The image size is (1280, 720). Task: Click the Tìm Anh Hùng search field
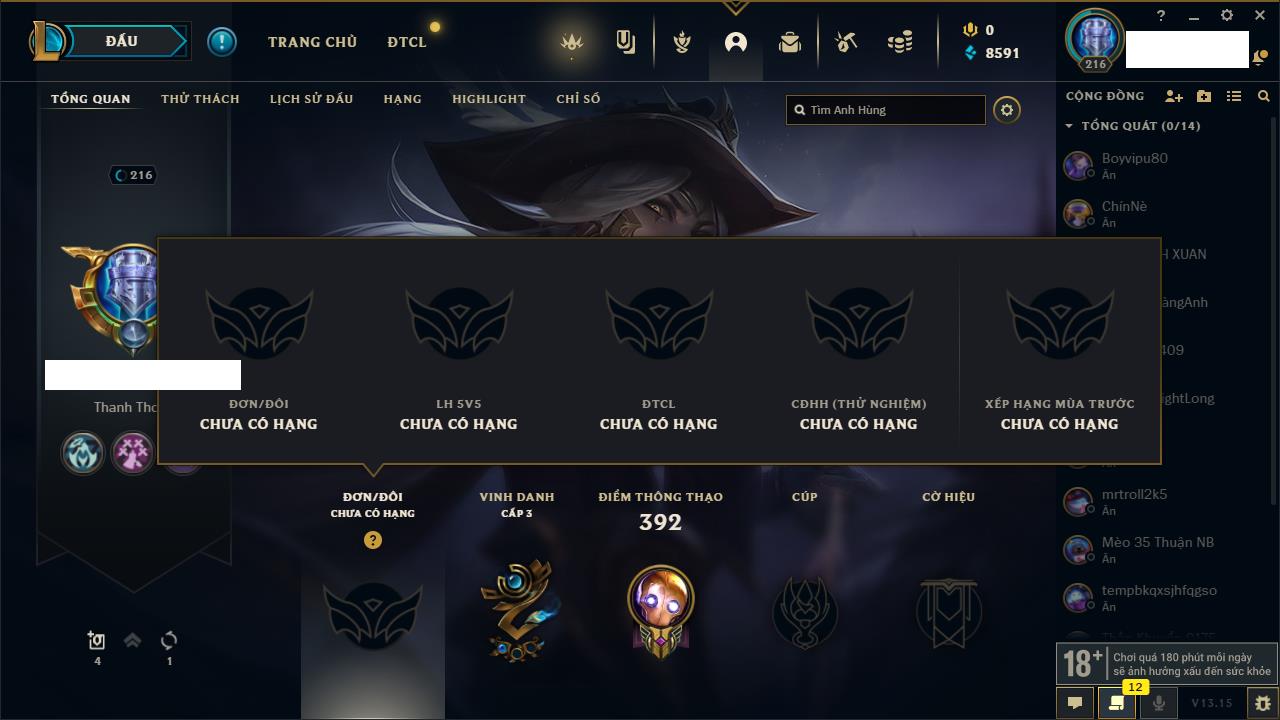(886, 110)
